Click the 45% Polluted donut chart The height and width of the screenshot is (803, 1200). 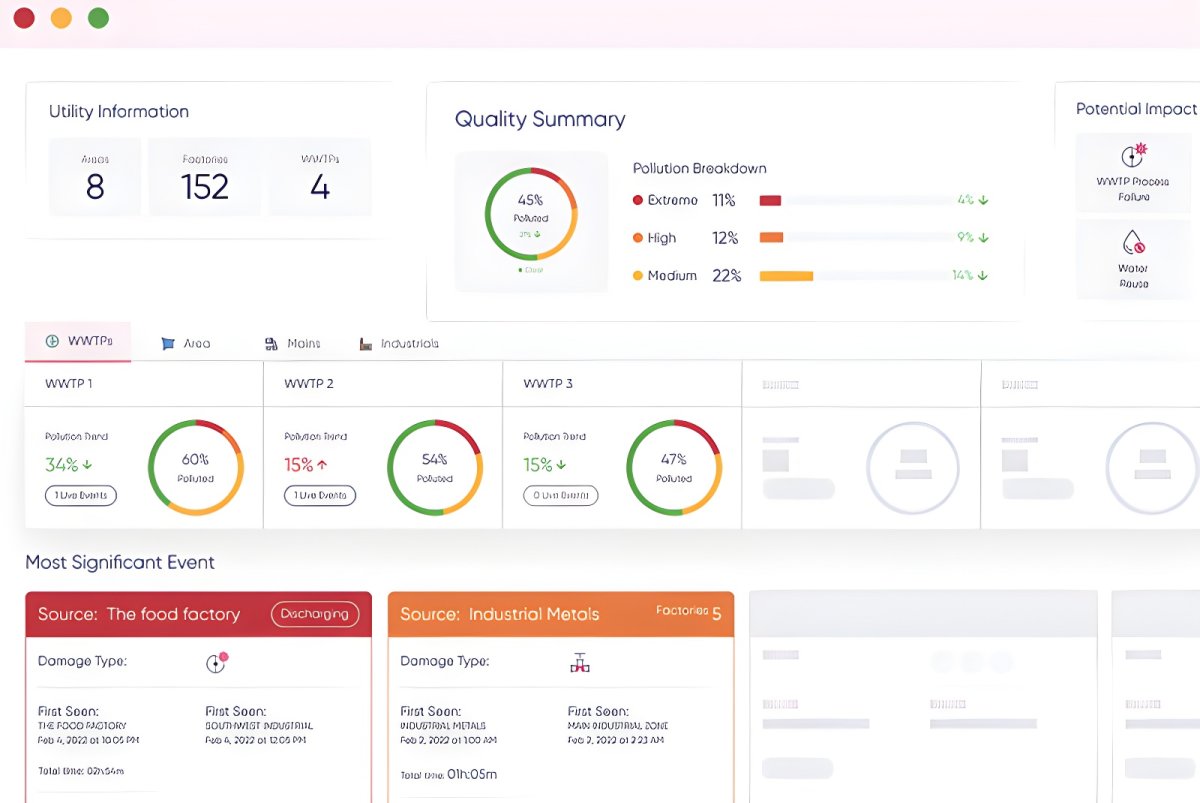click(531, 214)
